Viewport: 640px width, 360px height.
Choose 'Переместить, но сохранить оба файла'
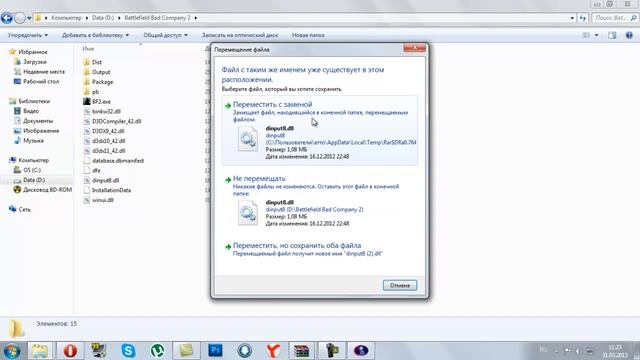[x=320, y=249]
